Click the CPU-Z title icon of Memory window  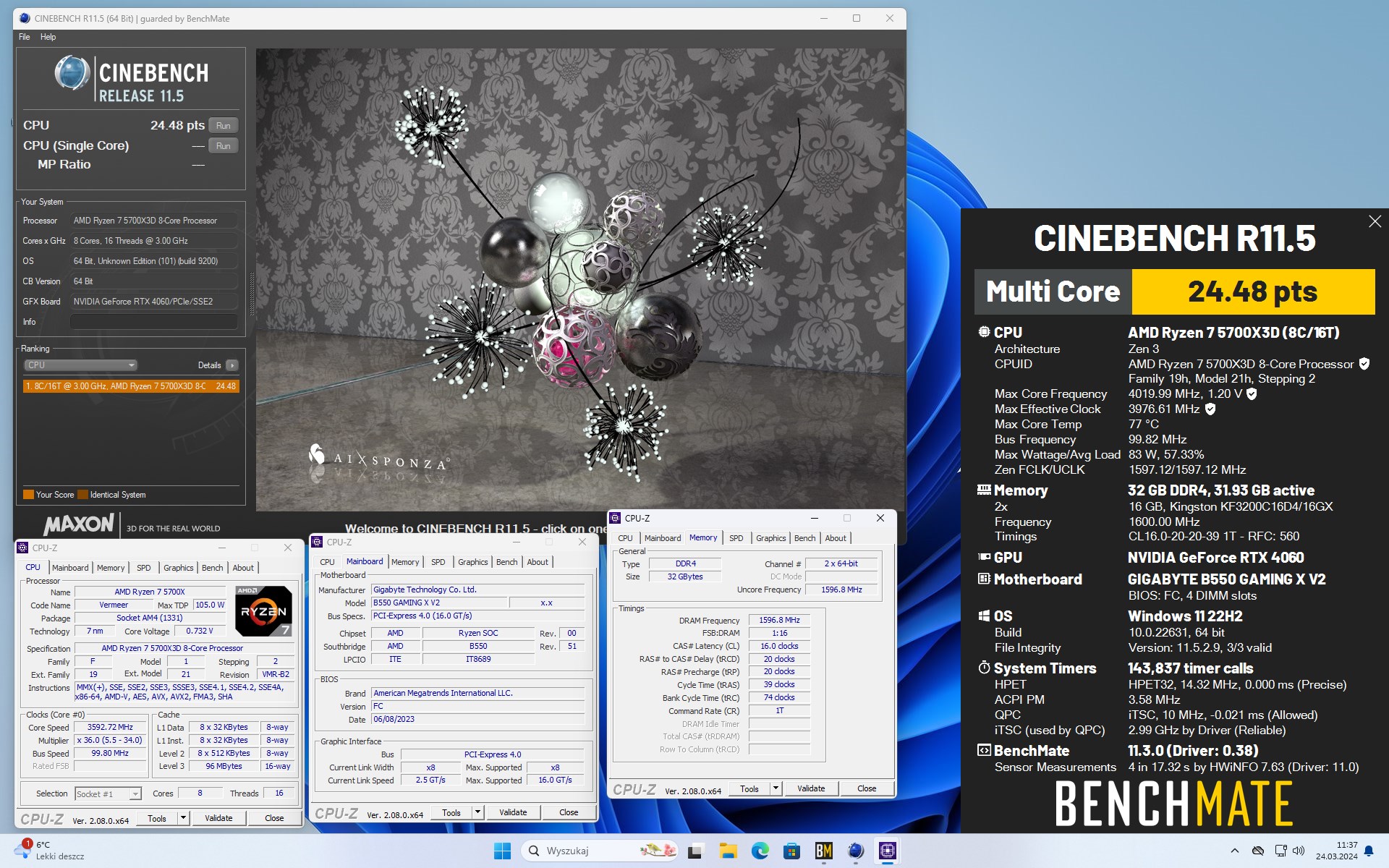click(x=616, y=518)
